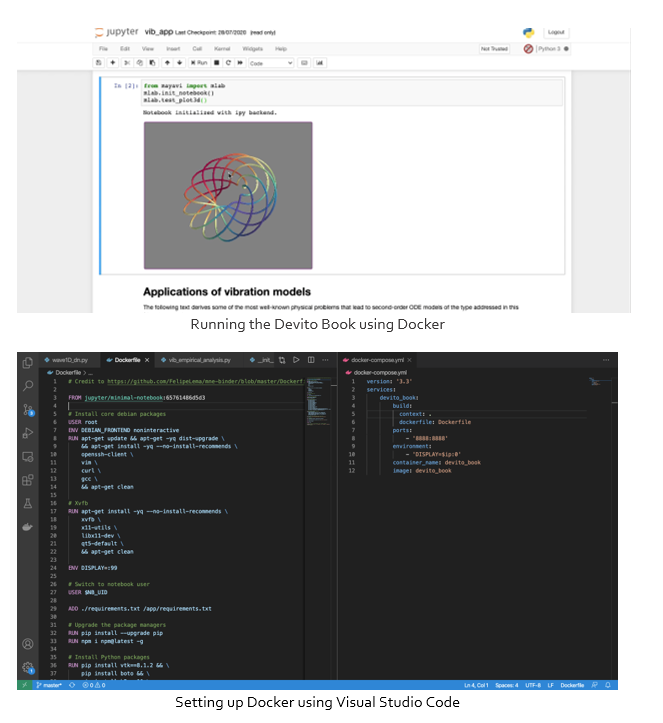Screen dimensions: 663x723
Task: Restart kernel and run all fast-forward icon
Action: pos(240,63)
